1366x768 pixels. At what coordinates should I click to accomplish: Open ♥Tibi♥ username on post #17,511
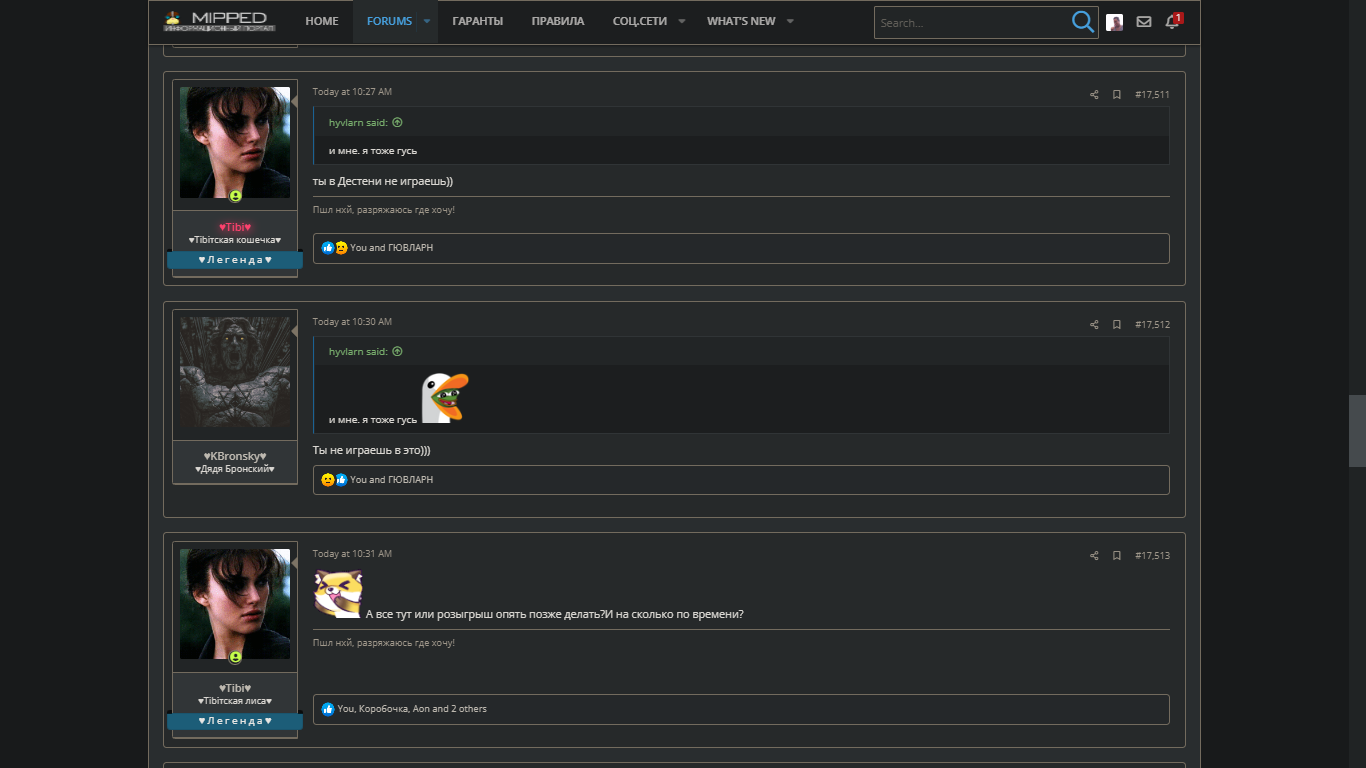click(x=235, y=227)
